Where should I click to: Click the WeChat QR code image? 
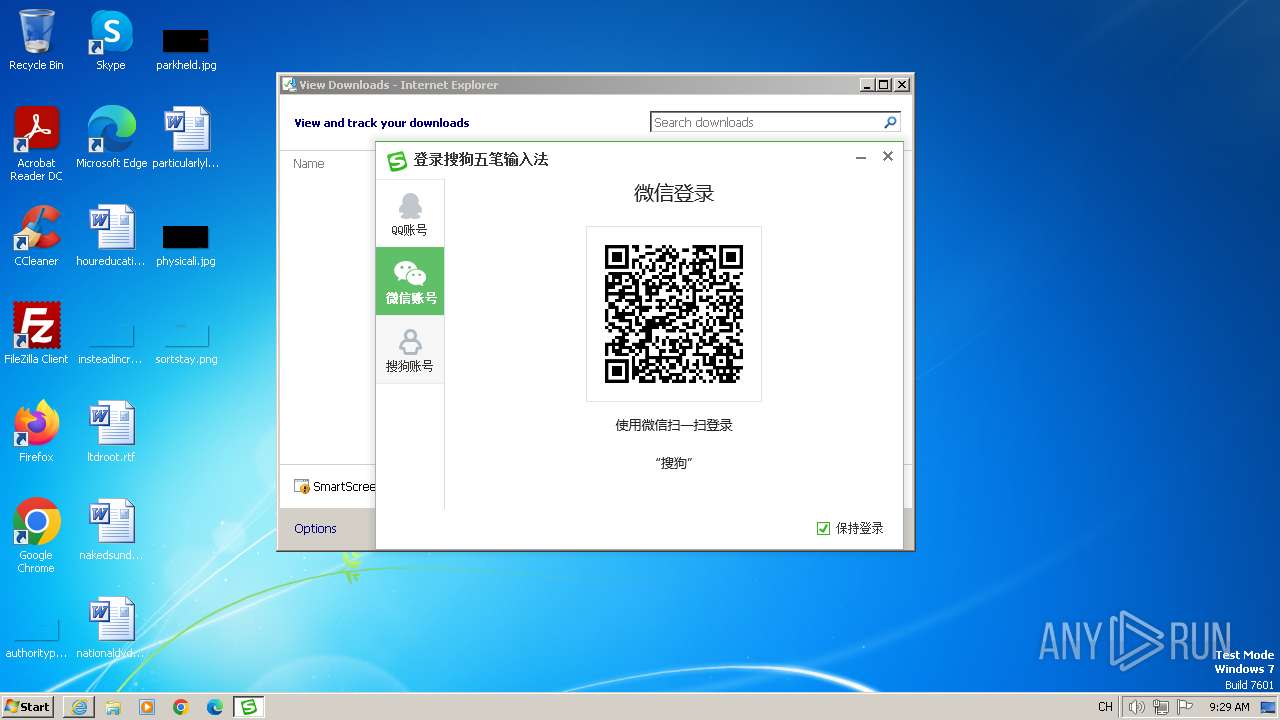(x=674, y=314)
